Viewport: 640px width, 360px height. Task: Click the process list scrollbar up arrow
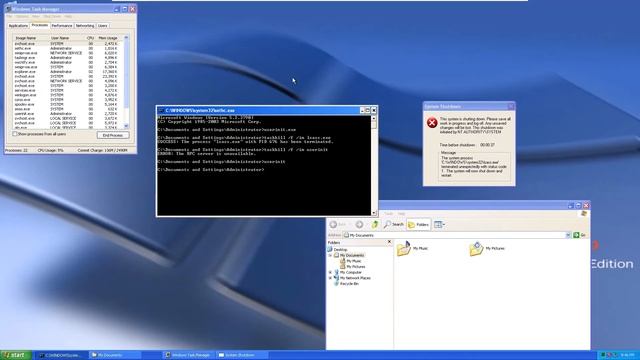[x=126, y=38]
